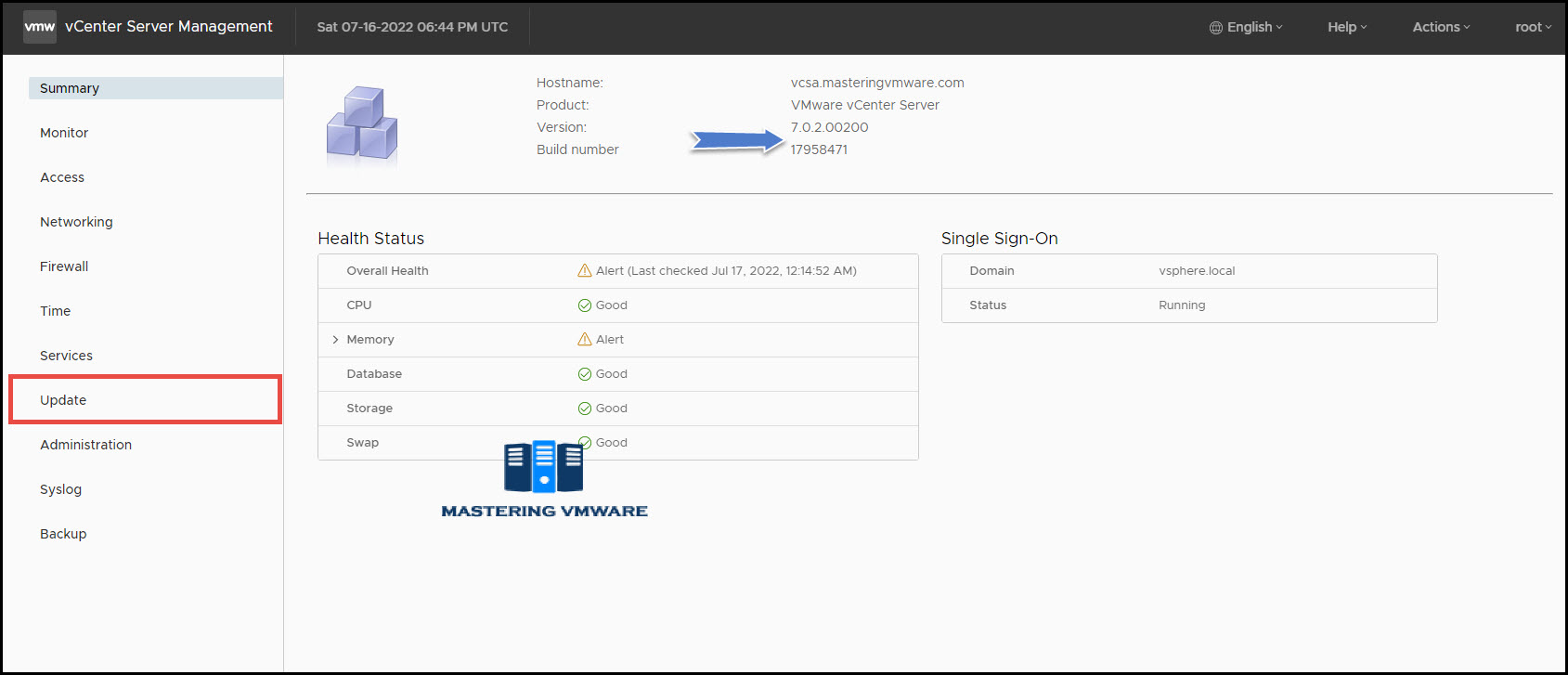The image size is (1568, 675).
Task: Click the vCenter Server Management title
Action: point(169,26)
